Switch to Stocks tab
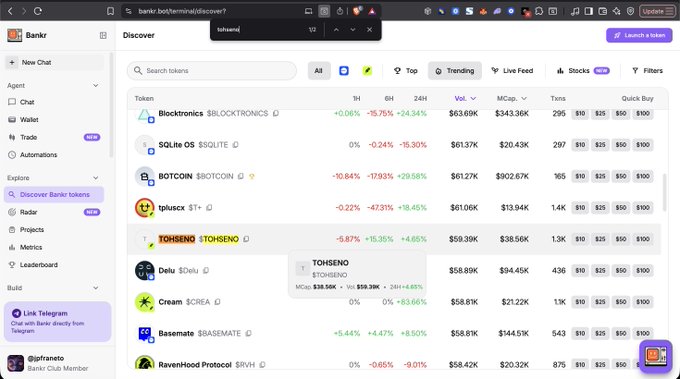The width and height of the screenshot is (680, 379). pyautogui.click(x=583, y=71)
